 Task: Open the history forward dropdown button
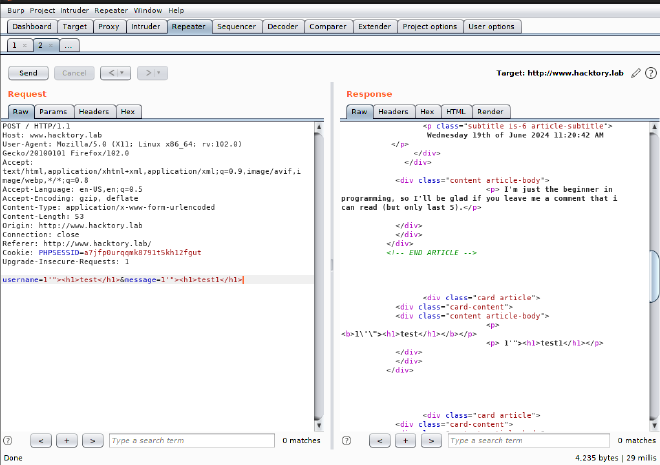(152, 73)
